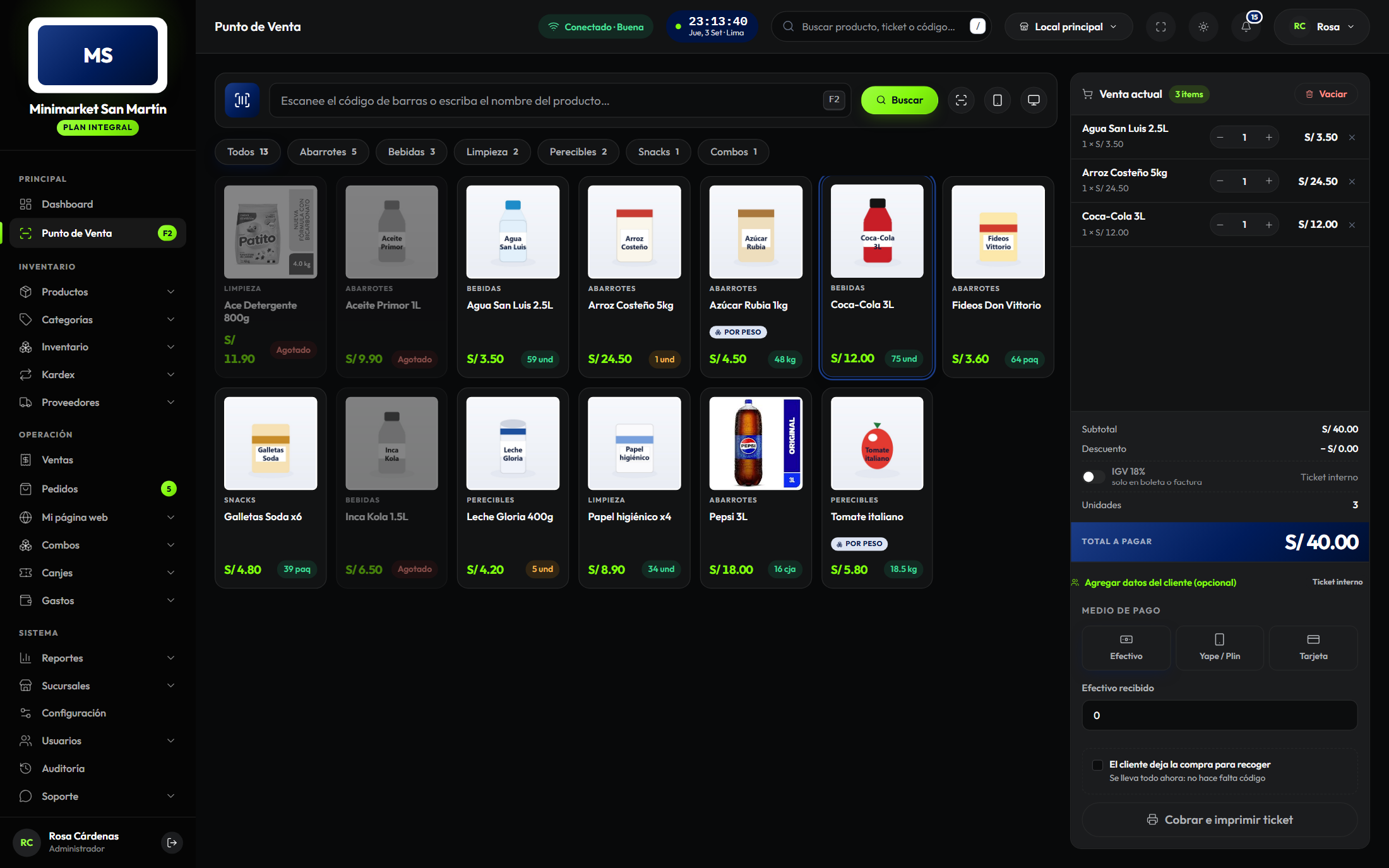Select Punto de Venta sidebar item
This screenshot has height=868, width=1389.
click(x=98, y=233)
